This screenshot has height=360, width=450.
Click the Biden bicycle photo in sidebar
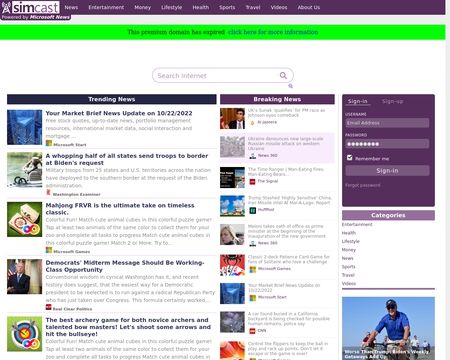click(388, 328)
